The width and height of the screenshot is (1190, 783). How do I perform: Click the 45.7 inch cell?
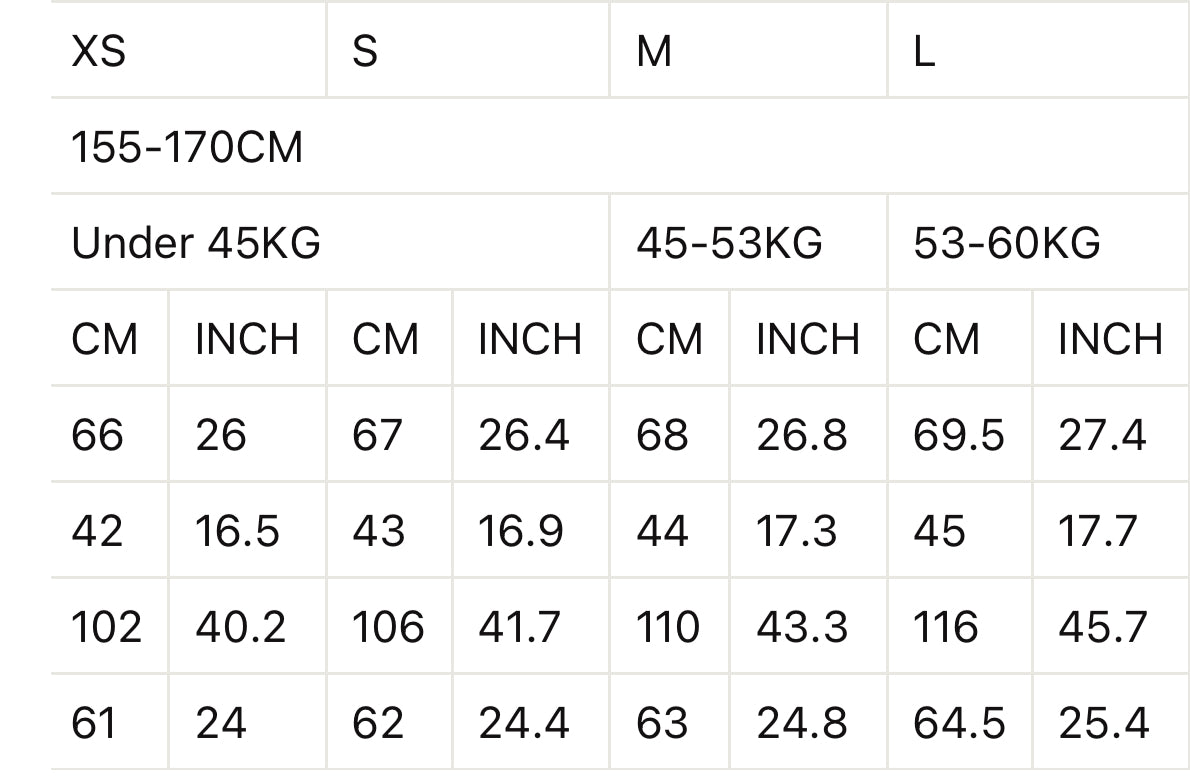click(1102, 627)
